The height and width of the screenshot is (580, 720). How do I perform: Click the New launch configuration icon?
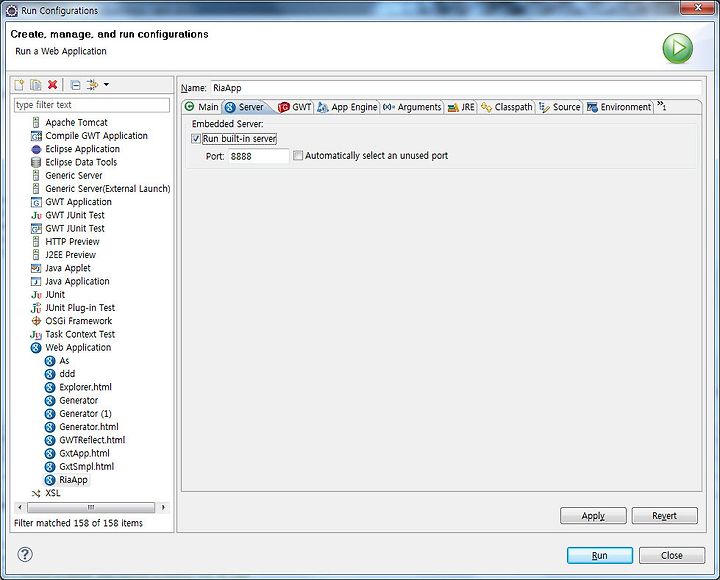click(19, 84)
